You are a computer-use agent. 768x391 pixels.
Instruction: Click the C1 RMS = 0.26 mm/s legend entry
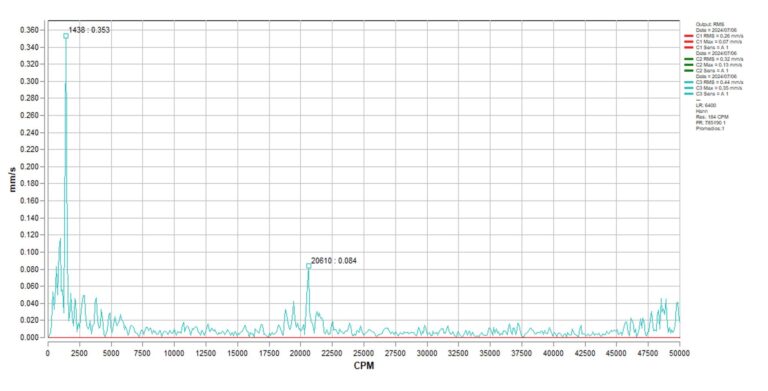point(720,36)
